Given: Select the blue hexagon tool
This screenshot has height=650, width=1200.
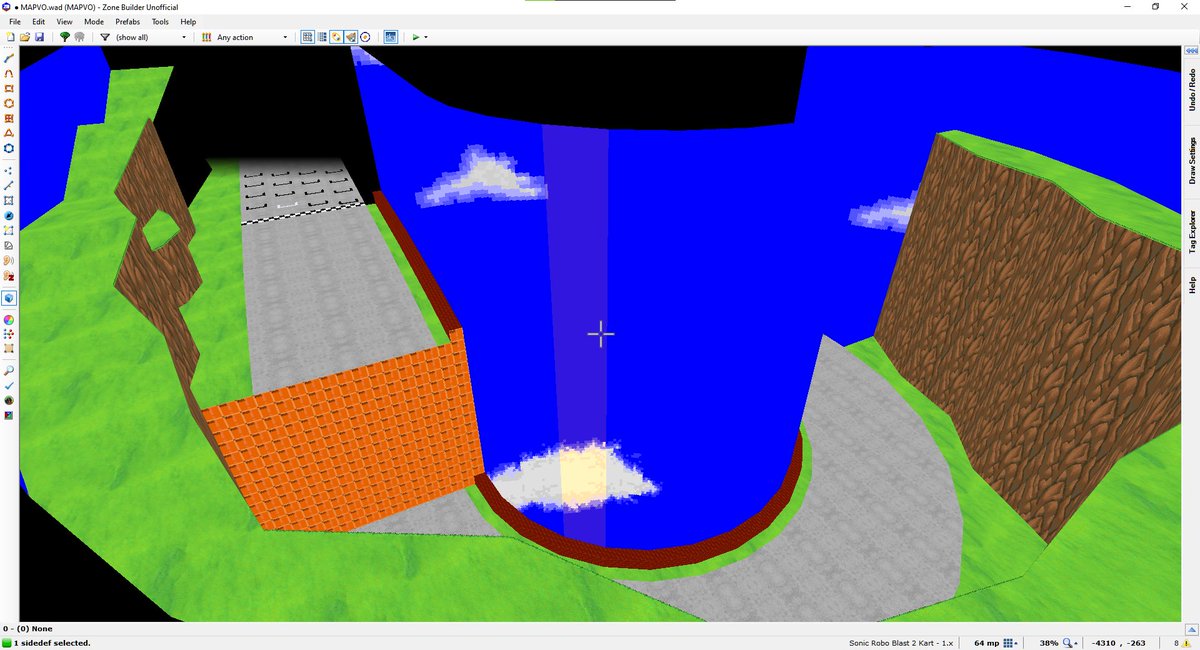Looking at the screenshot, I should 9,148.
